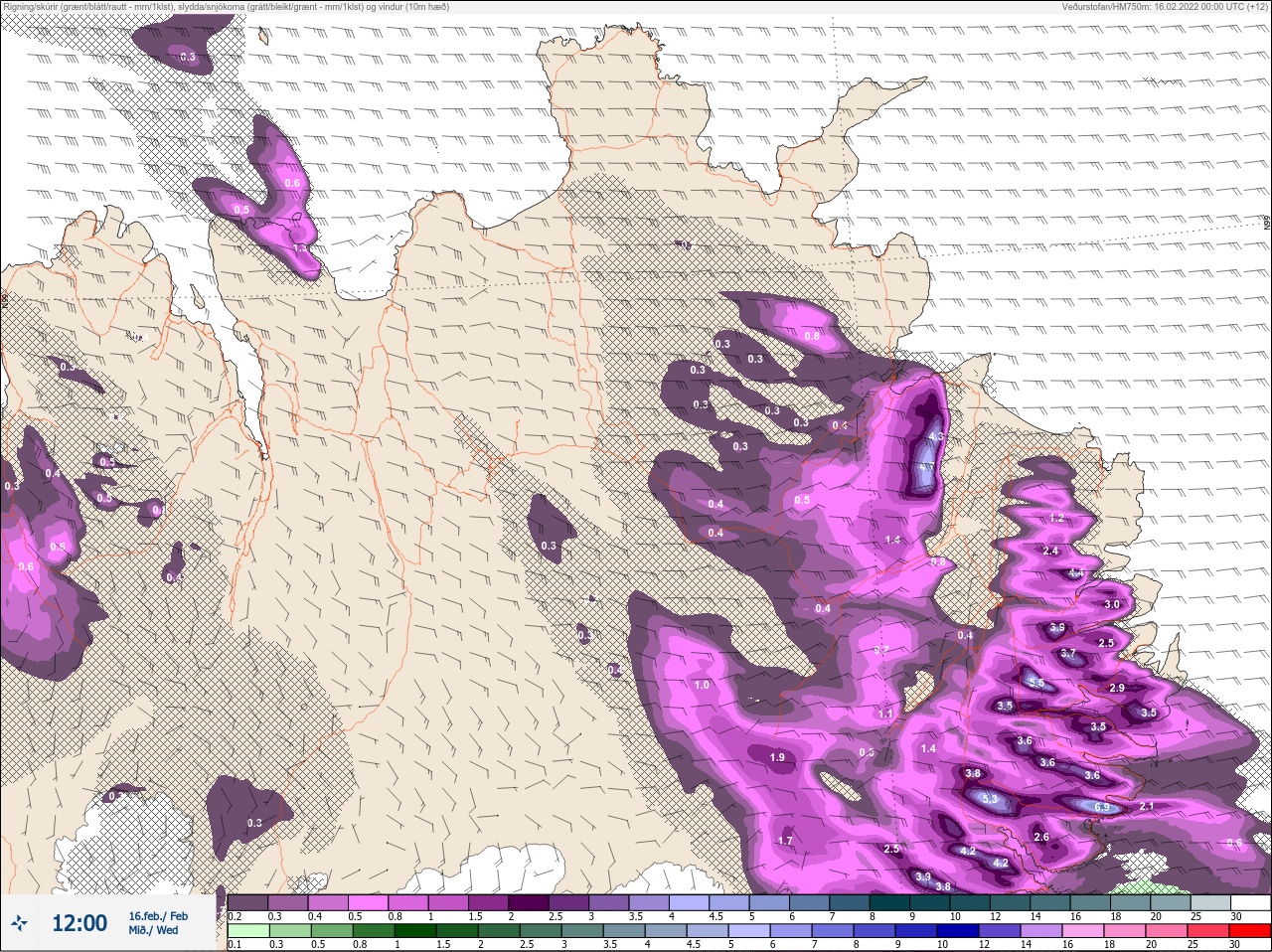Viewport: 1272px width, 952px height.
Task: Click the Veðurstofan/HM750m model run label
Action: 1165,7
